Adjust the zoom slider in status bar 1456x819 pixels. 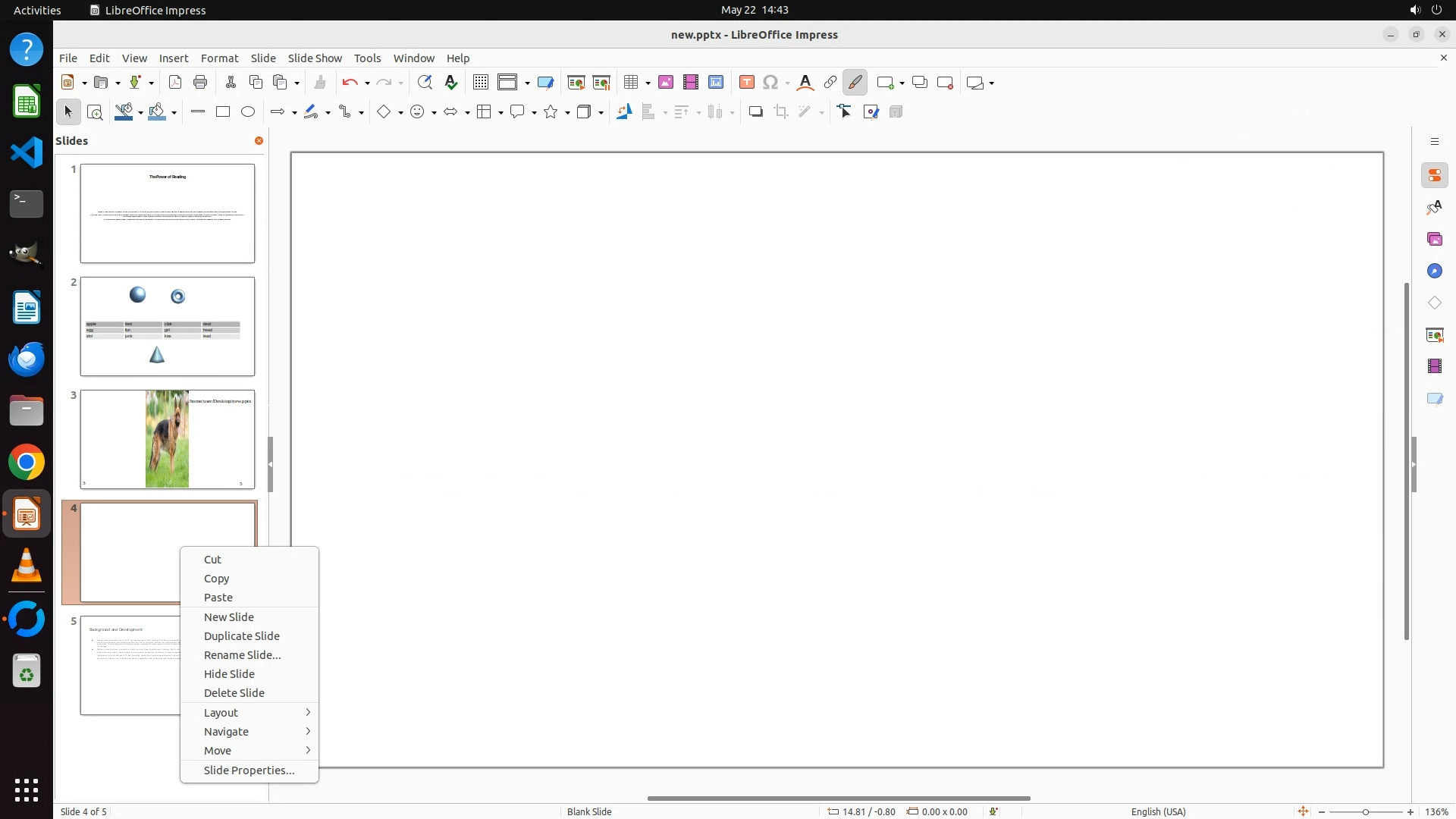tap(1366, 812)
